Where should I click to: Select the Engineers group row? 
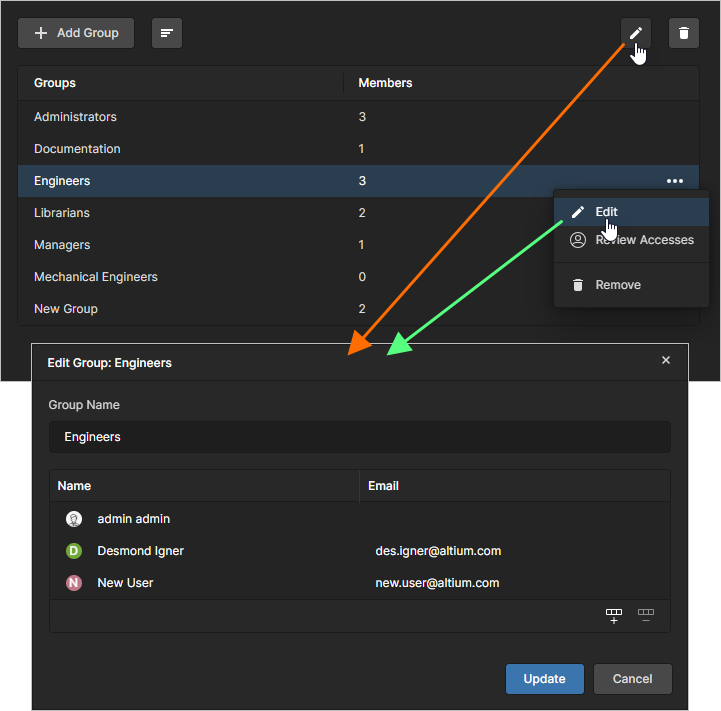pos(358,181)
